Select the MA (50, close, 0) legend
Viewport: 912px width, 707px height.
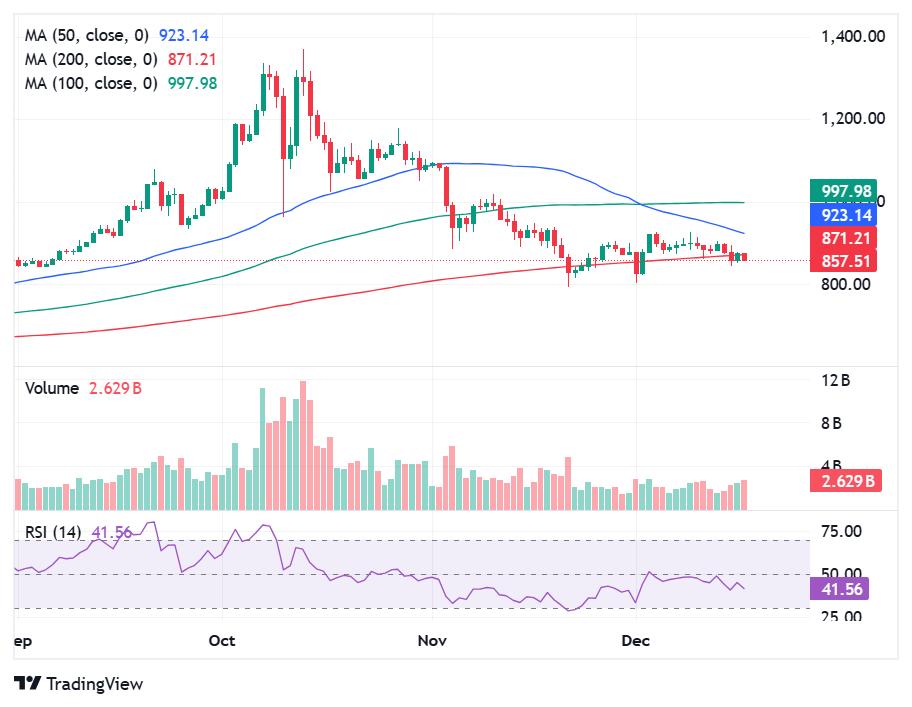[91, 36]
